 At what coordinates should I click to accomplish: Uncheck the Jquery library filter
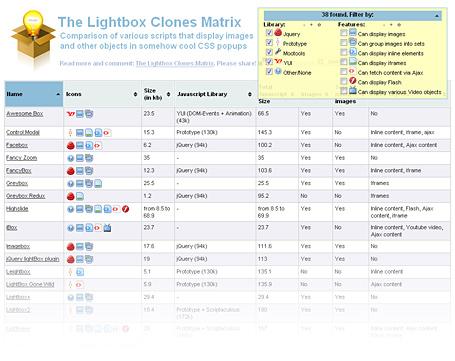269,33
